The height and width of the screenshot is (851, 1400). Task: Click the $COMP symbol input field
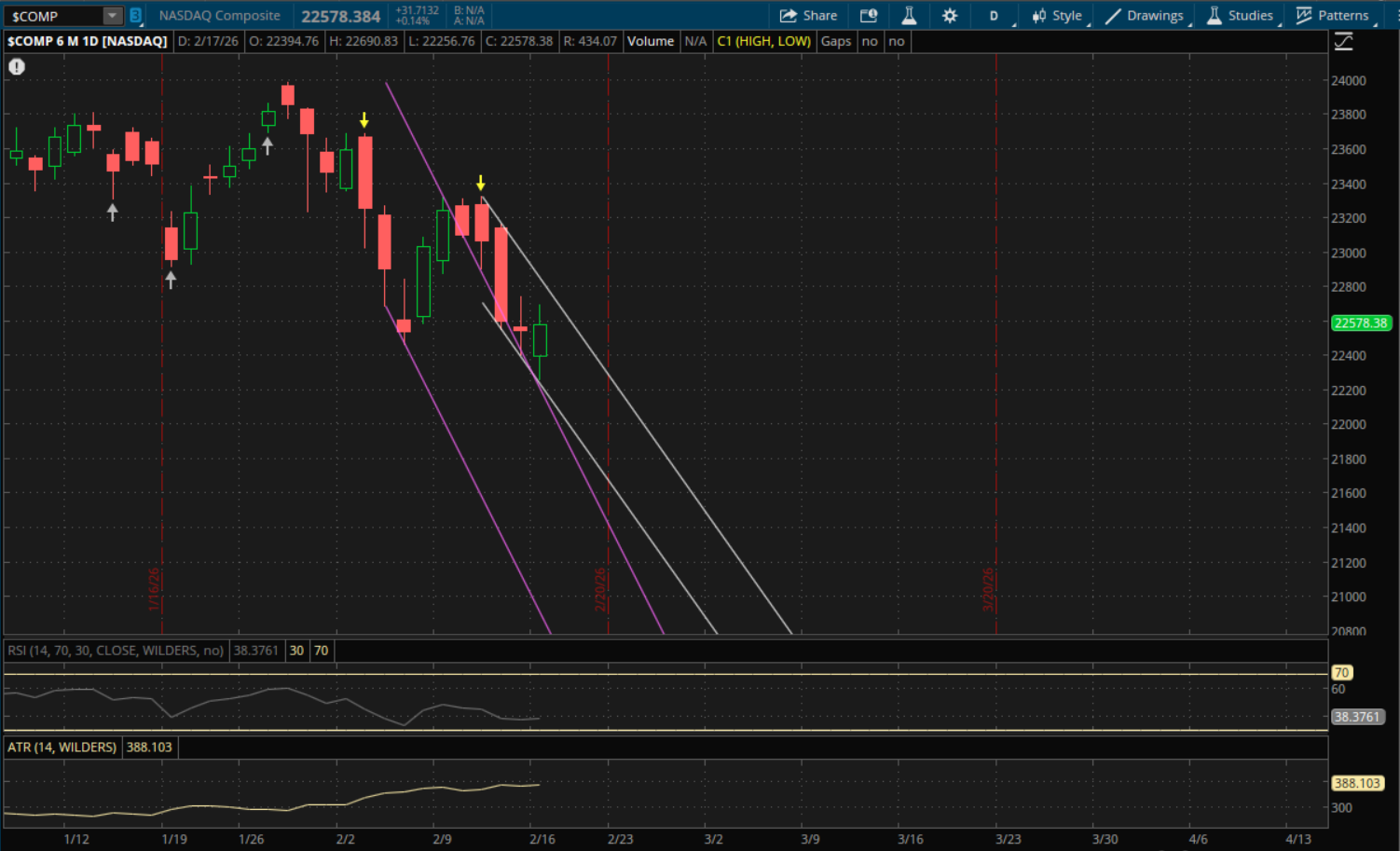tap(53, 16)
